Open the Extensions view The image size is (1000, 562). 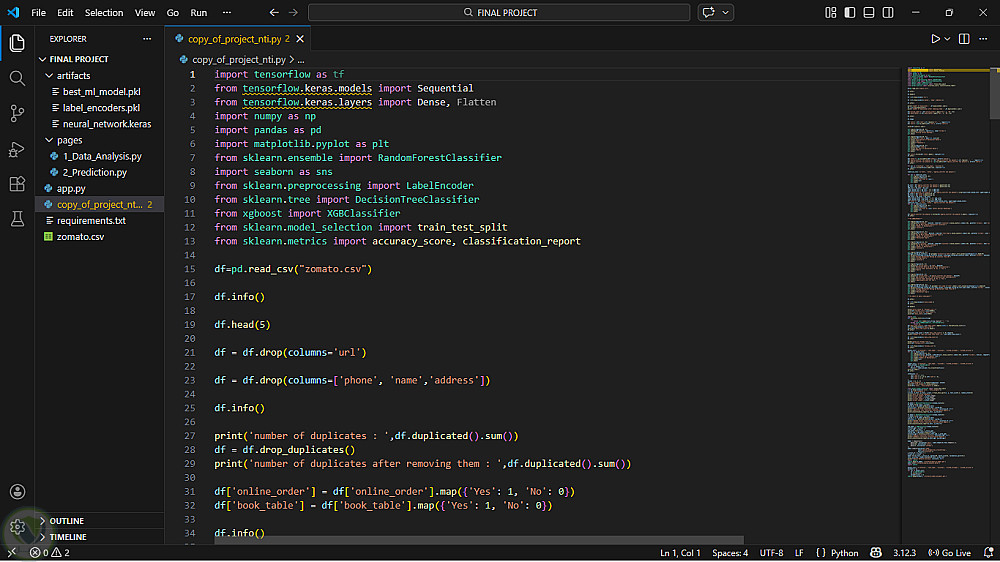(x=17, y=184)
